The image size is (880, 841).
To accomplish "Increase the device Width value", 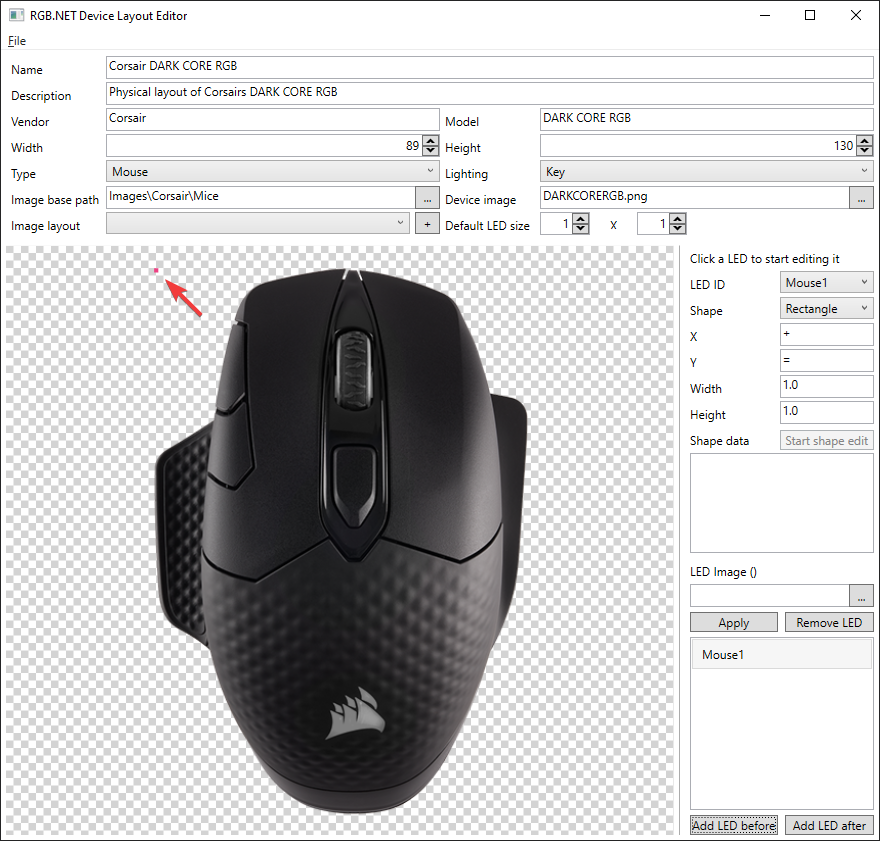I will pos(430,141).
